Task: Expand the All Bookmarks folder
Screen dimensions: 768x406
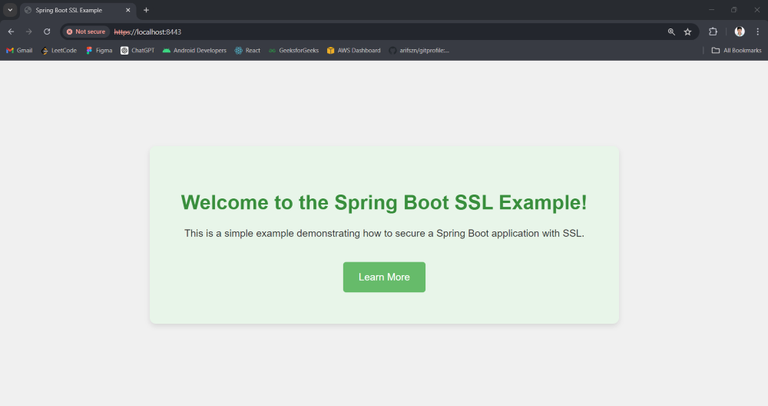Action: point(737,50)
